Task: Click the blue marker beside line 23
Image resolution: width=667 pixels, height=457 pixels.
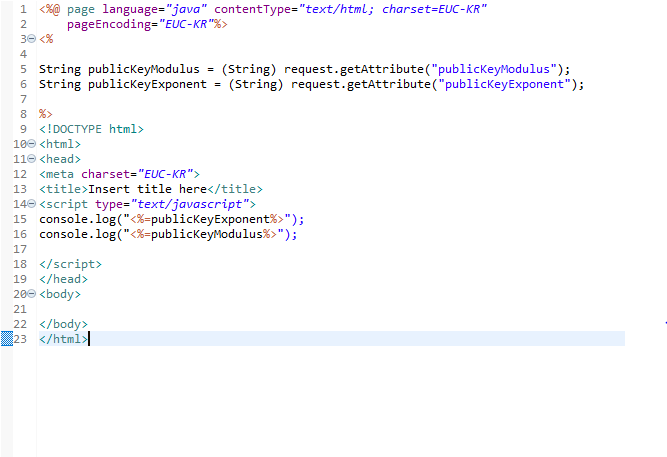Action: coord(7,339)
